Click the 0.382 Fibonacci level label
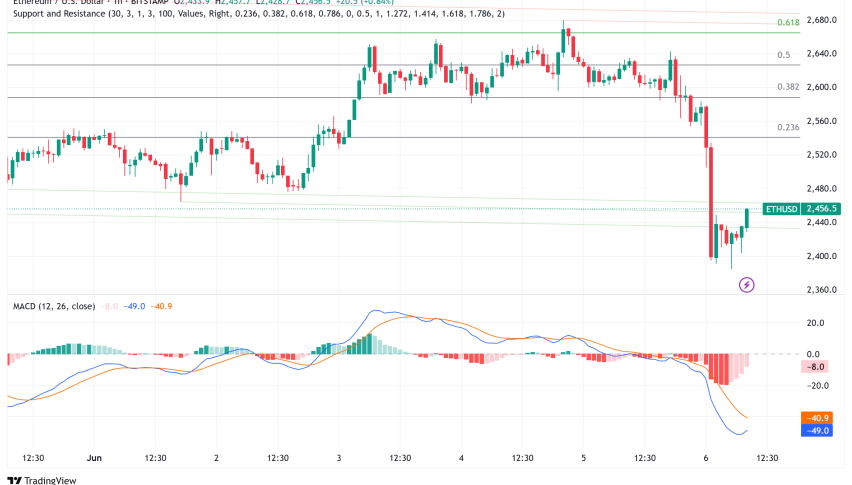852x485 pixels. pyautogui.click(x=788, y=87)
